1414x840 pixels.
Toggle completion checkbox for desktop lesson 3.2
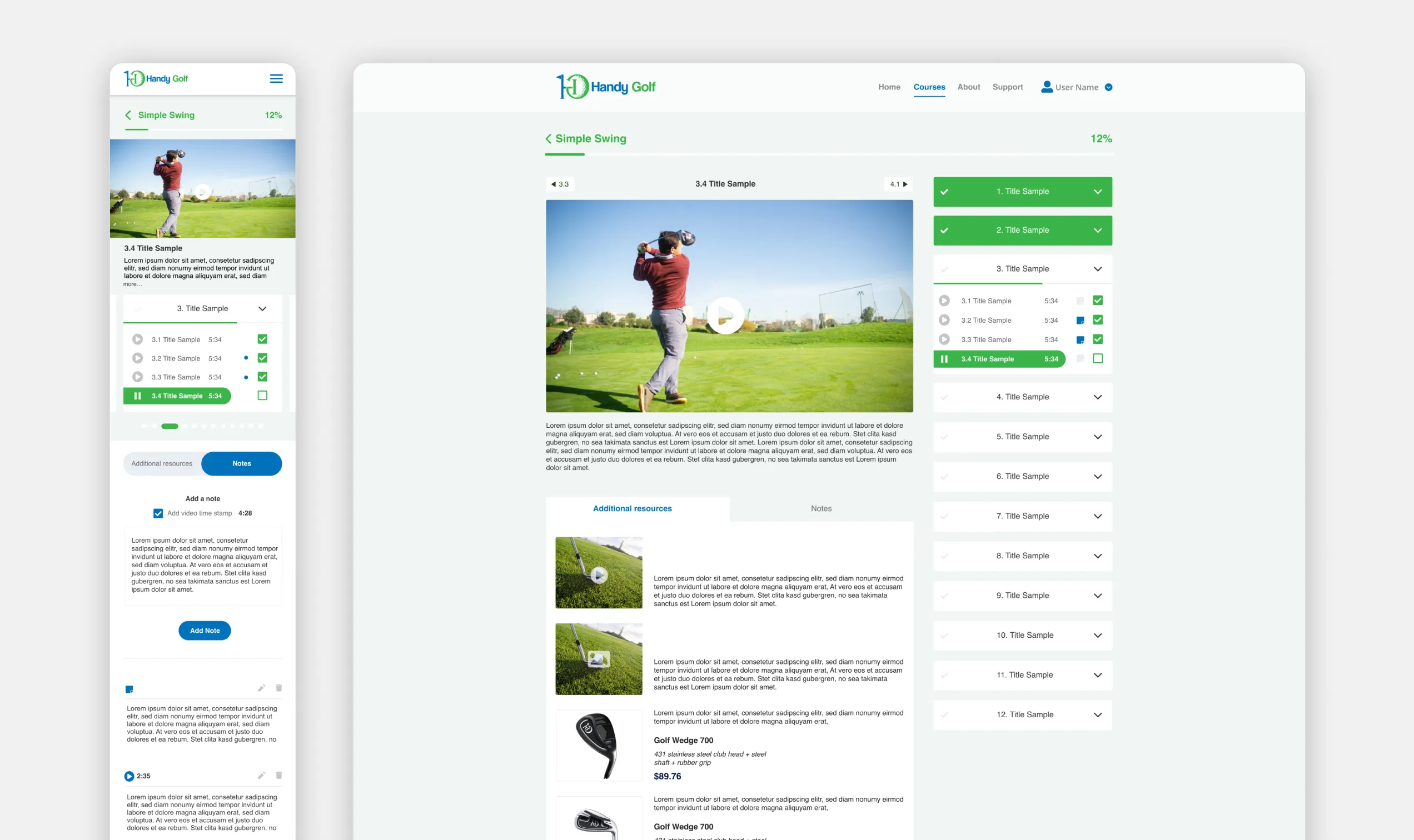click(x=1097, y=320)
